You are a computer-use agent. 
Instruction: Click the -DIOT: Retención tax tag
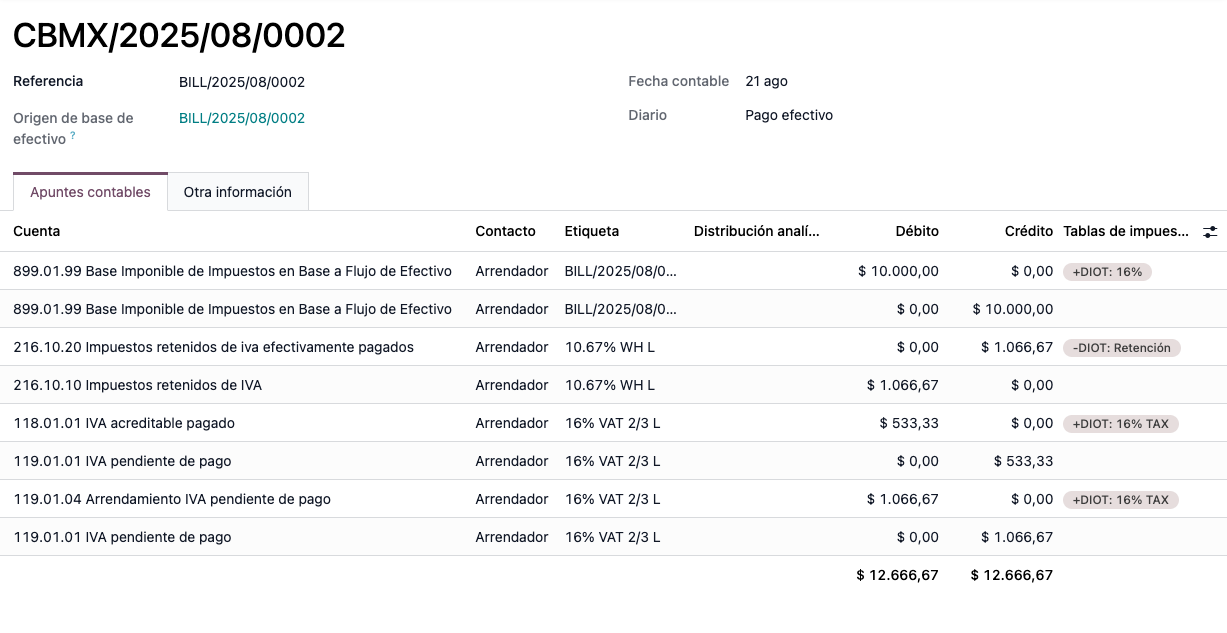[1121, 348]
